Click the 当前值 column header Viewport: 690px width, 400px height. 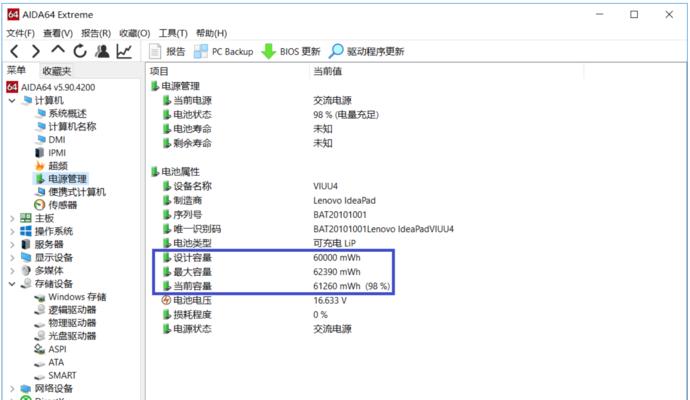click(x=447, y=71)
